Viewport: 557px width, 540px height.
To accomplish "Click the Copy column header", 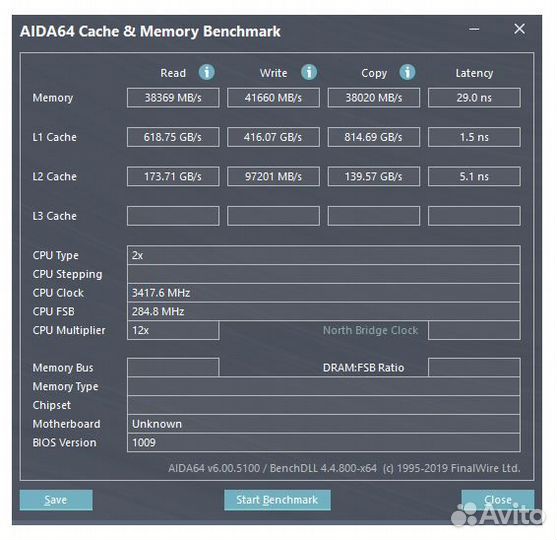I will point(374,73).
